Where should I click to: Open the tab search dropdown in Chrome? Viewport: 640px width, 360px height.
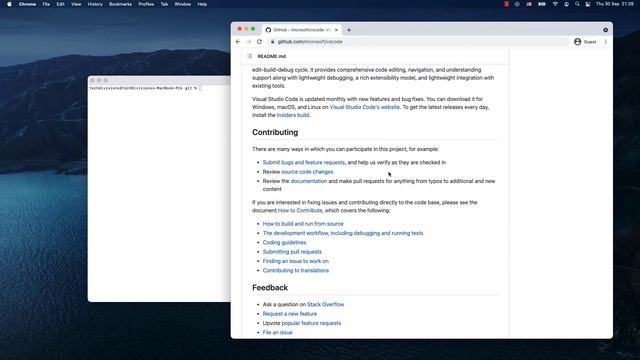tap(605, 30)
